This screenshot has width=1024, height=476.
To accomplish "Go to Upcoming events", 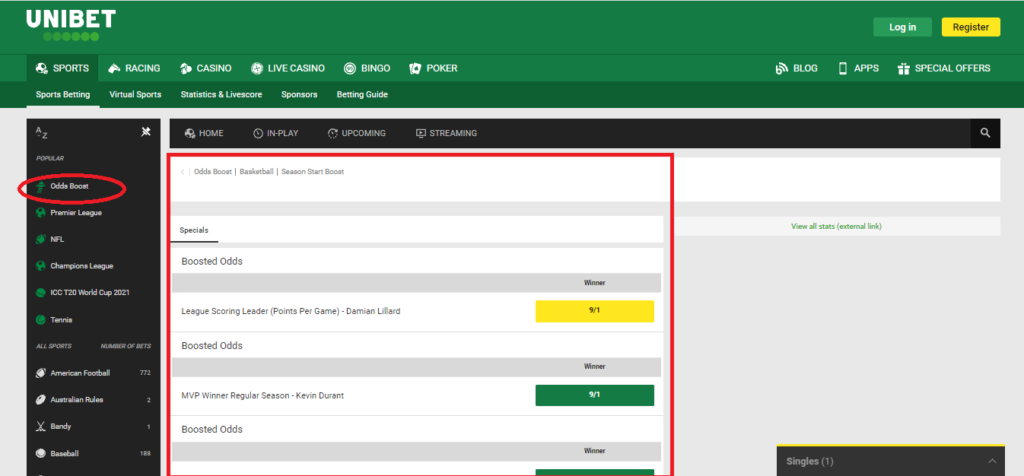I will click(x=355, y=133).
